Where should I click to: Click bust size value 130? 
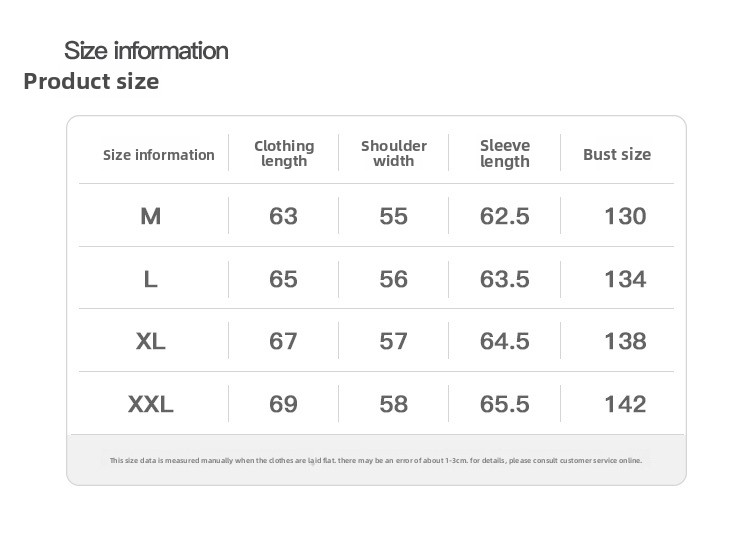click(625, 216)
